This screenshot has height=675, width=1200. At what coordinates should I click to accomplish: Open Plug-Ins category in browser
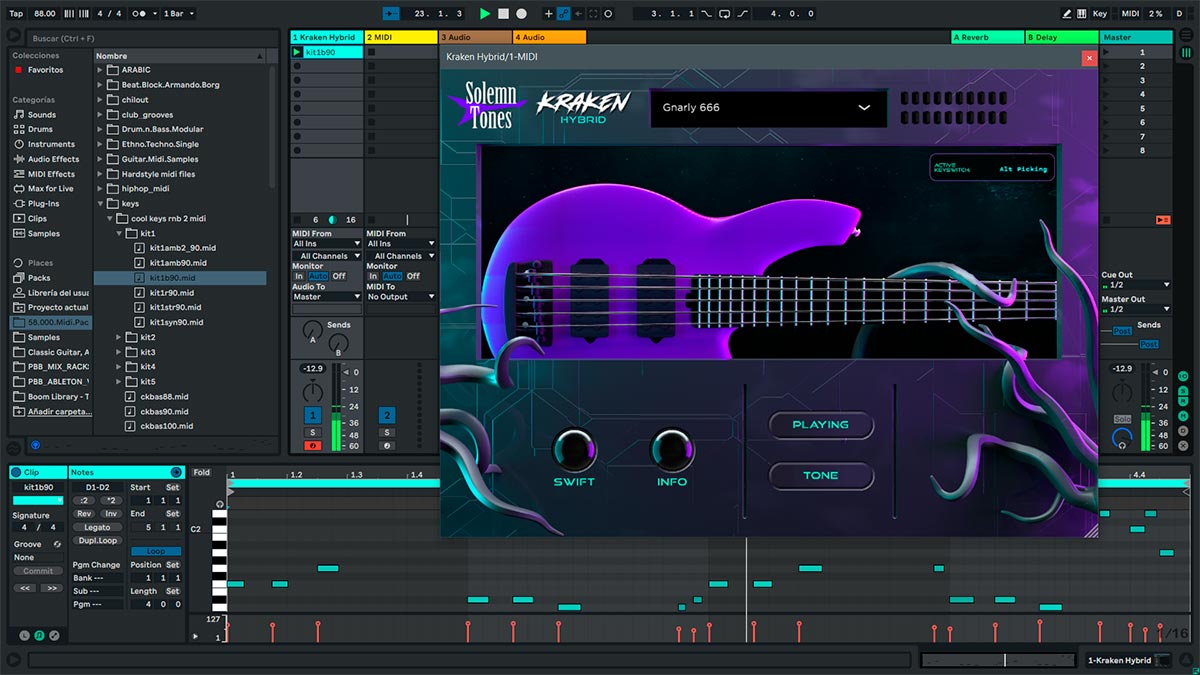[x=43, y=203]
